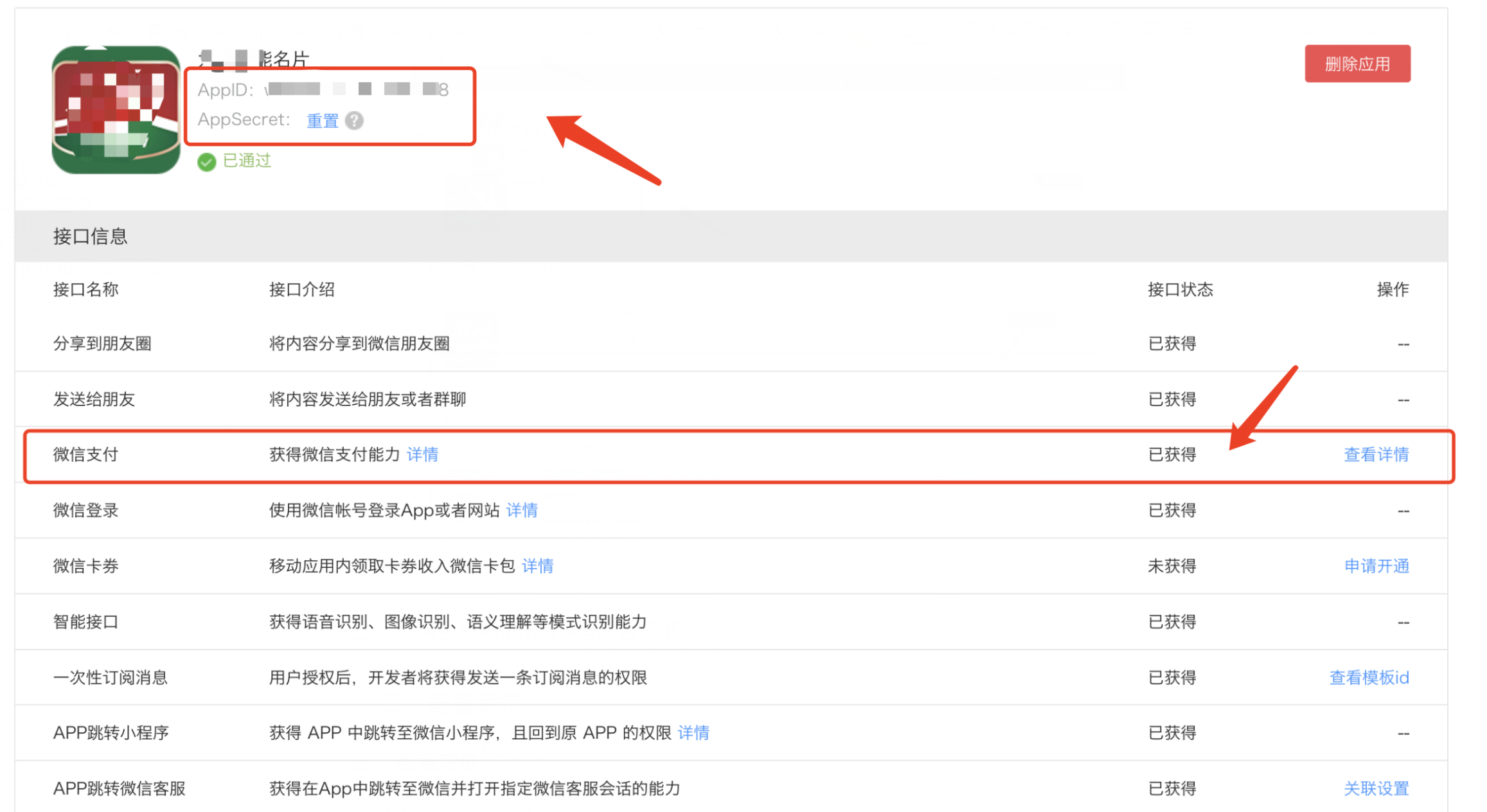Select the 智能接口 row name

coord(85,622)
